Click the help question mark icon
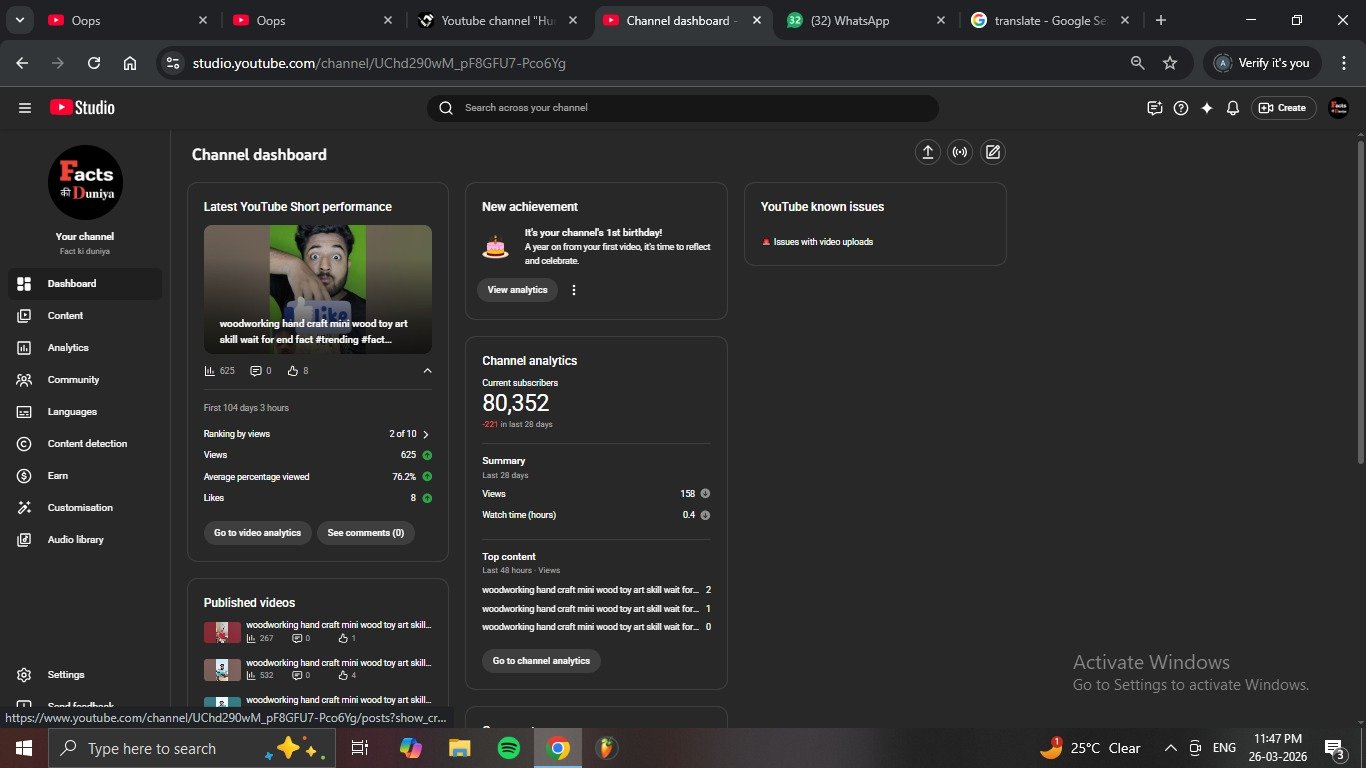Viewport: 1366px width, 768px height. pyautogui.click(x=1181, y=108)
